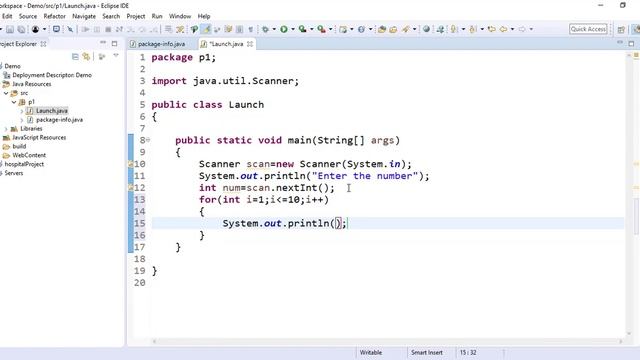The image size is (640, 360).
Task: Click the Run with Coverage icon
Action: pyautogui.click(x=302, y=29)
